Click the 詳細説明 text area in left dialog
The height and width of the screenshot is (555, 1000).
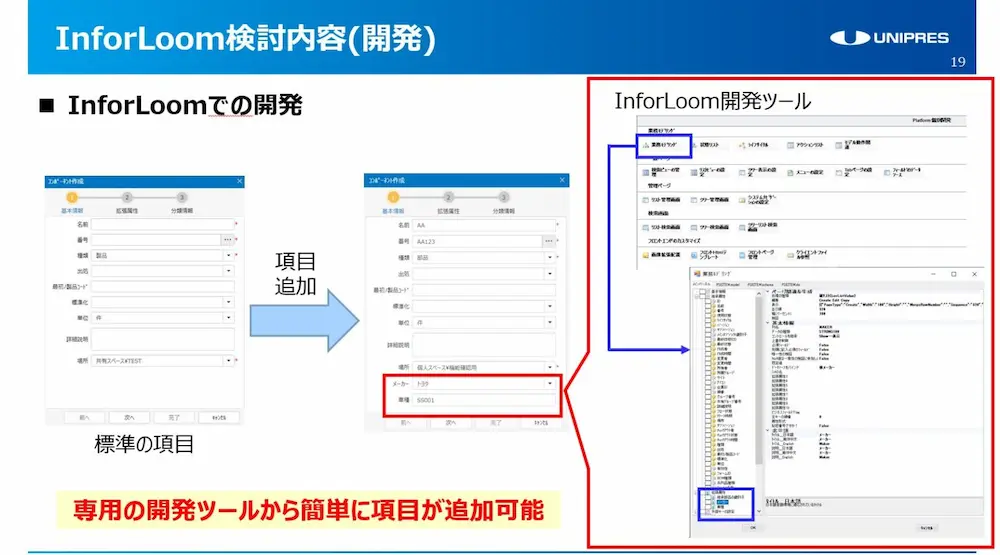(x=163, y=339)
